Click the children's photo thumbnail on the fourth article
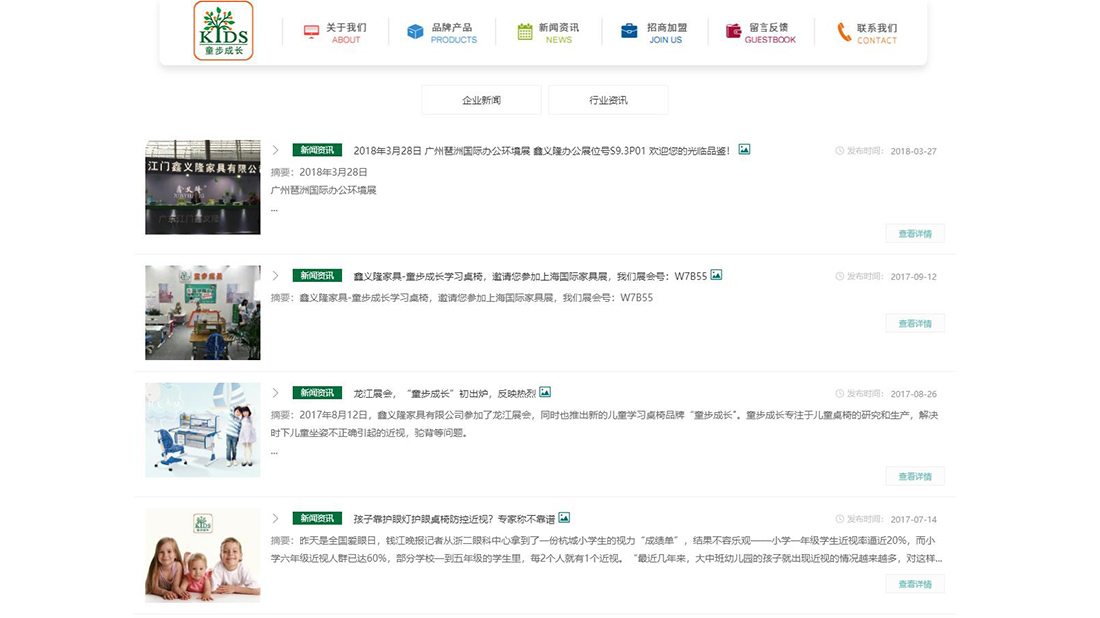The image size is (1100, 618). coord(202,555)
